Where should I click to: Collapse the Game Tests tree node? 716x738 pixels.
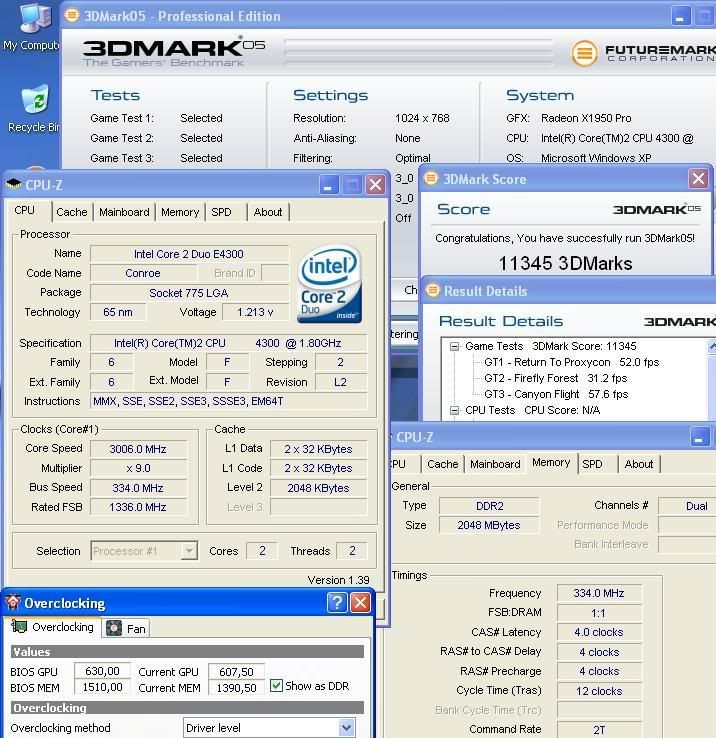(454, 346)
